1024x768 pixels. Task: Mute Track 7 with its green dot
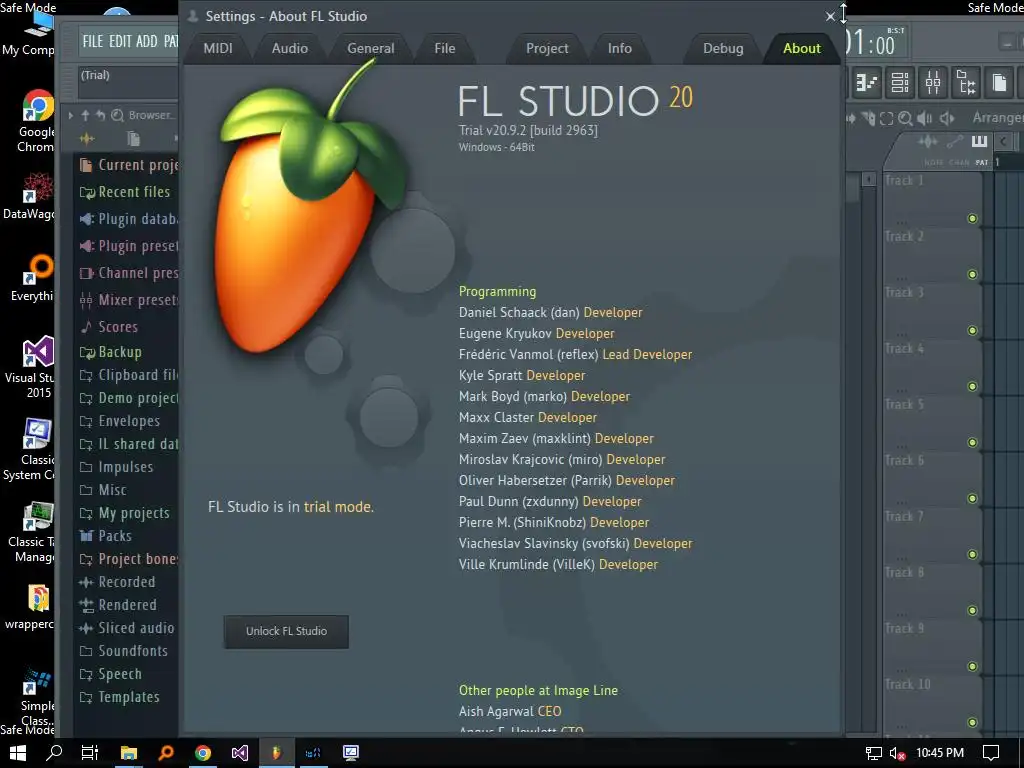[x=972, y=554]
